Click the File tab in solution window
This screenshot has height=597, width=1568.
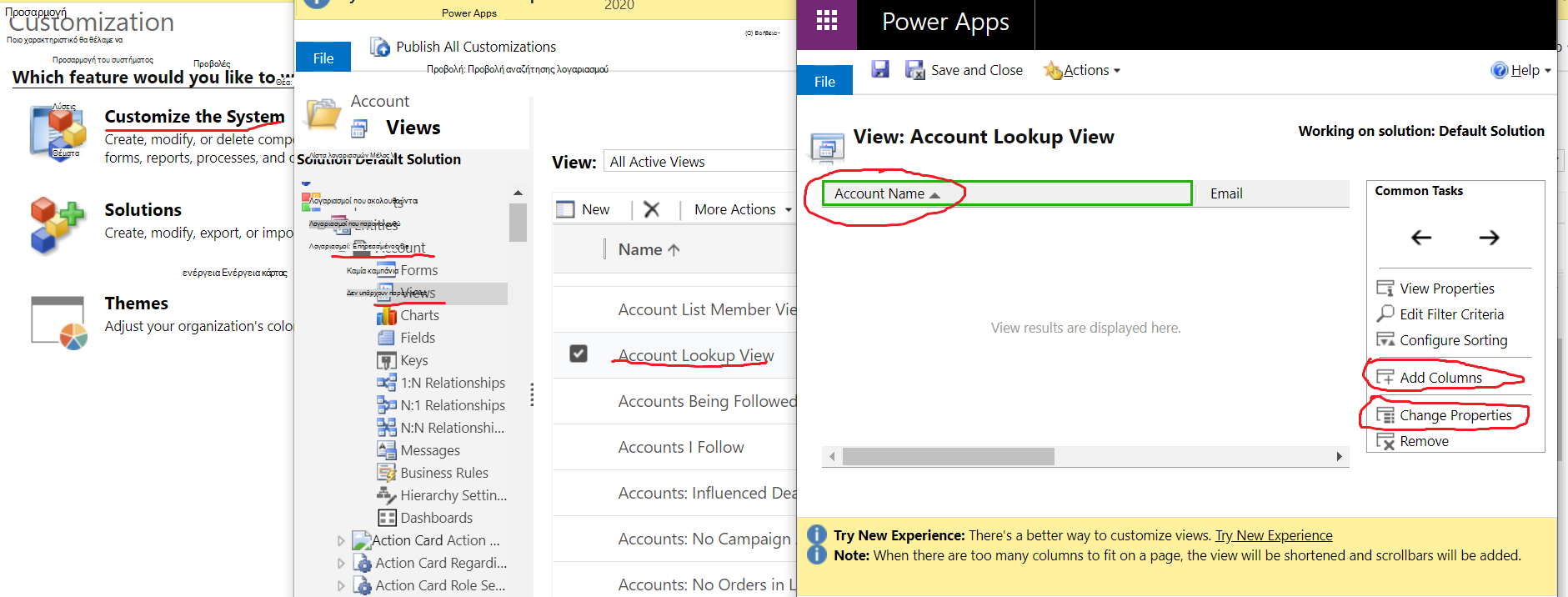point(323,58)
